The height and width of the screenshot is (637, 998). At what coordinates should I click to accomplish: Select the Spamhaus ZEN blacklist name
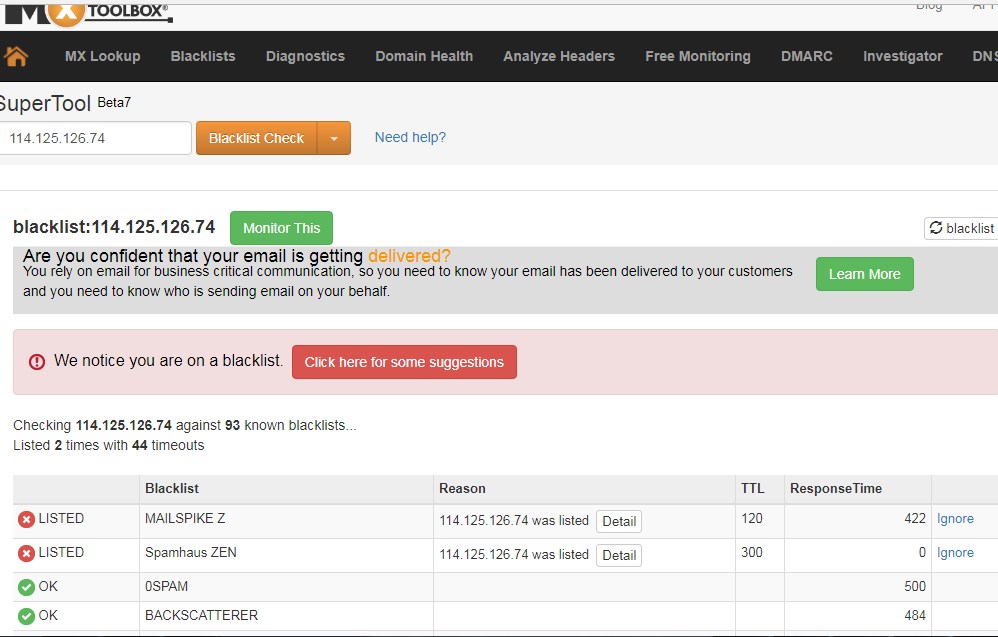coord(191,552)
